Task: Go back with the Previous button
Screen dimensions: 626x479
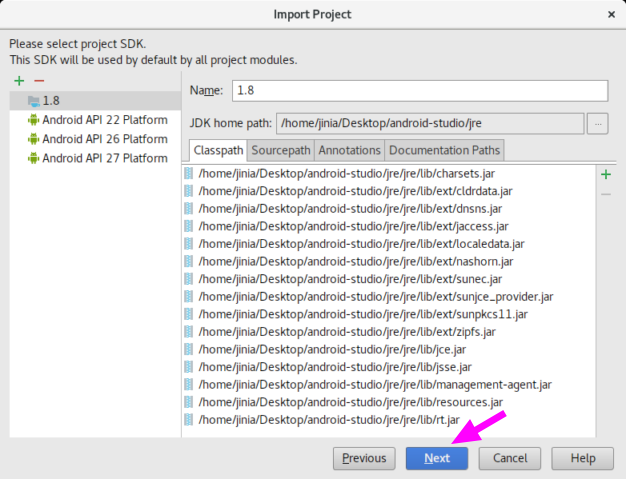Action: coord(364,458)
